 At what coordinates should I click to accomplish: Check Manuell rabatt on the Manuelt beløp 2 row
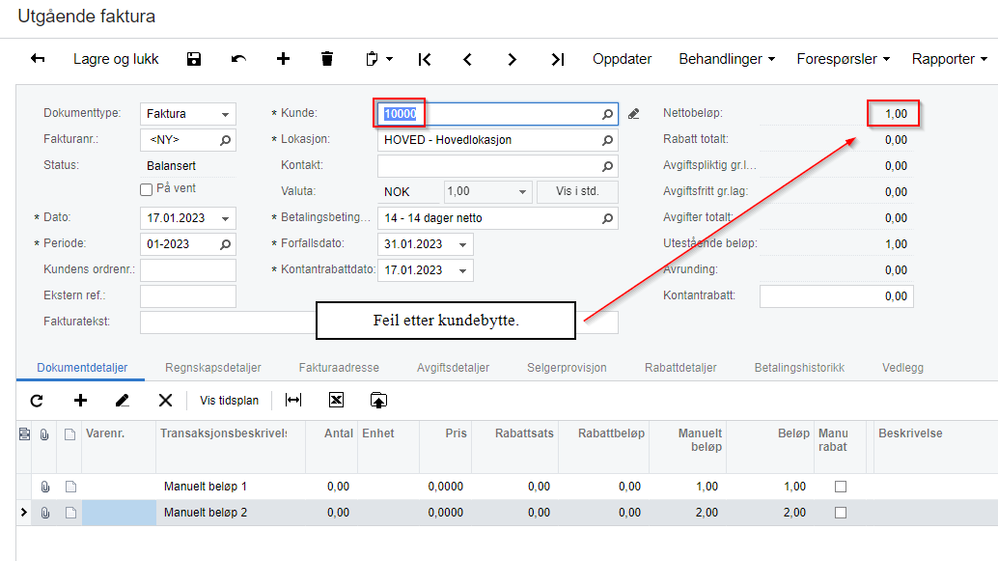coord(841,513)
